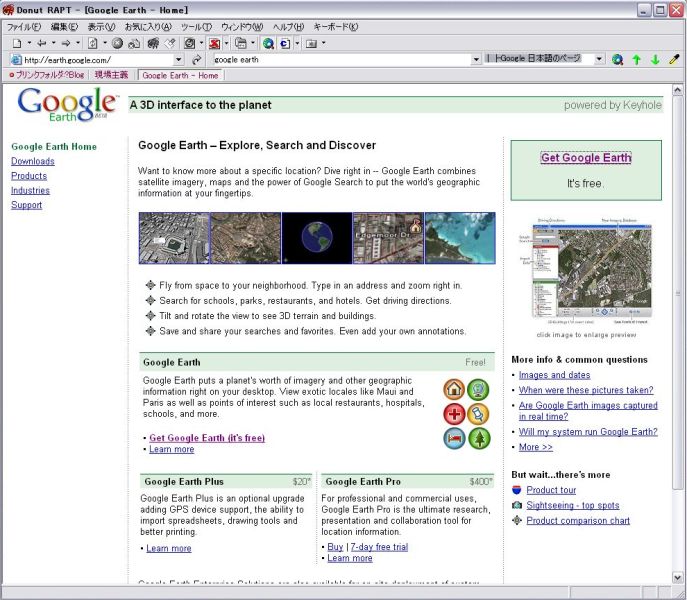
Task: Click the page's vertical scrollbar thumb
Action: tap(677, 294)
